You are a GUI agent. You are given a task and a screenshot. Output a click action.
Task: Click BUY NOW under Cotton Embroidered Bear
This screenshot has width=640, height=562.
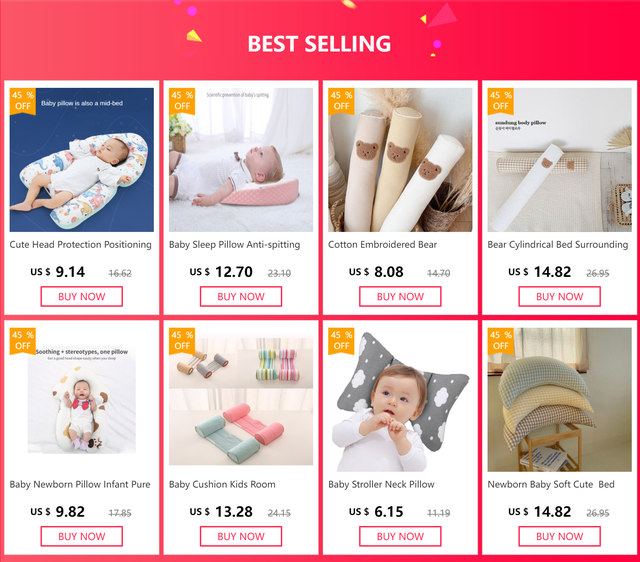400,297
